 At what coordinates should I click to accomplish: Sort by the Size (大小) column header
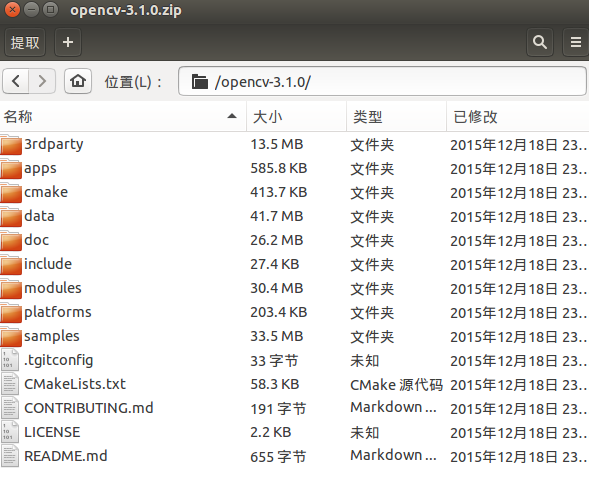pos(296,116)
